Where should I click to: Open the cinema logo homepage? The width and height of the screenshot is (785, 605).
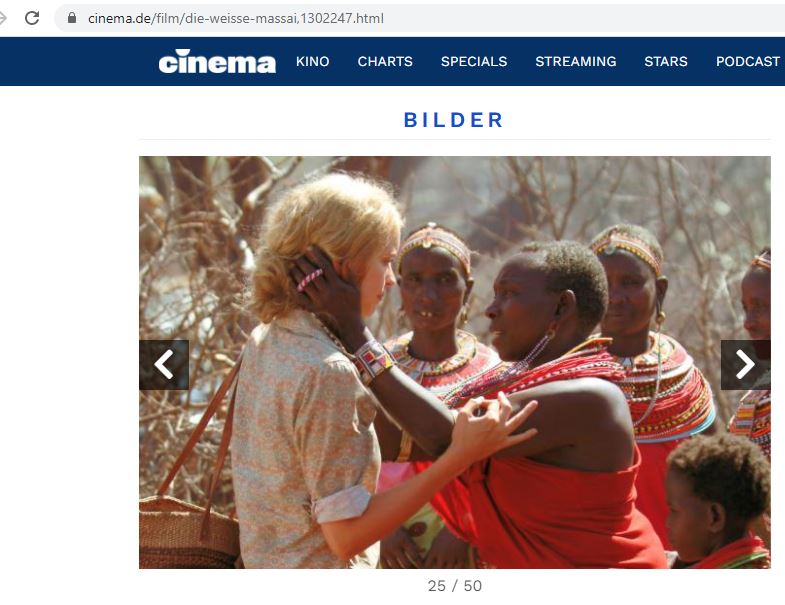tap(217, 62)
